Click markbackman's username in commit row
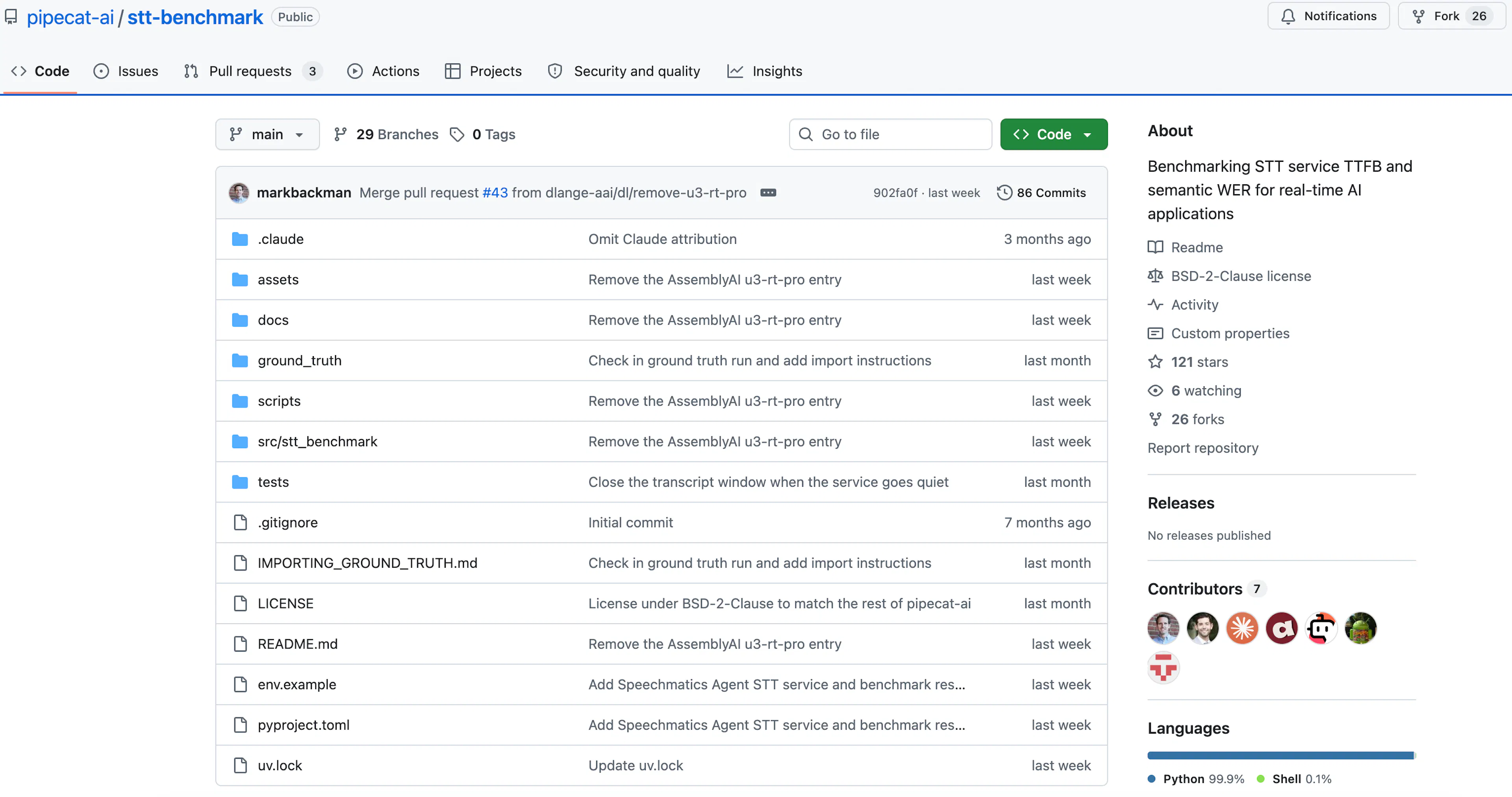This screenshot has height=797, width=1512. tap(304, 193)
